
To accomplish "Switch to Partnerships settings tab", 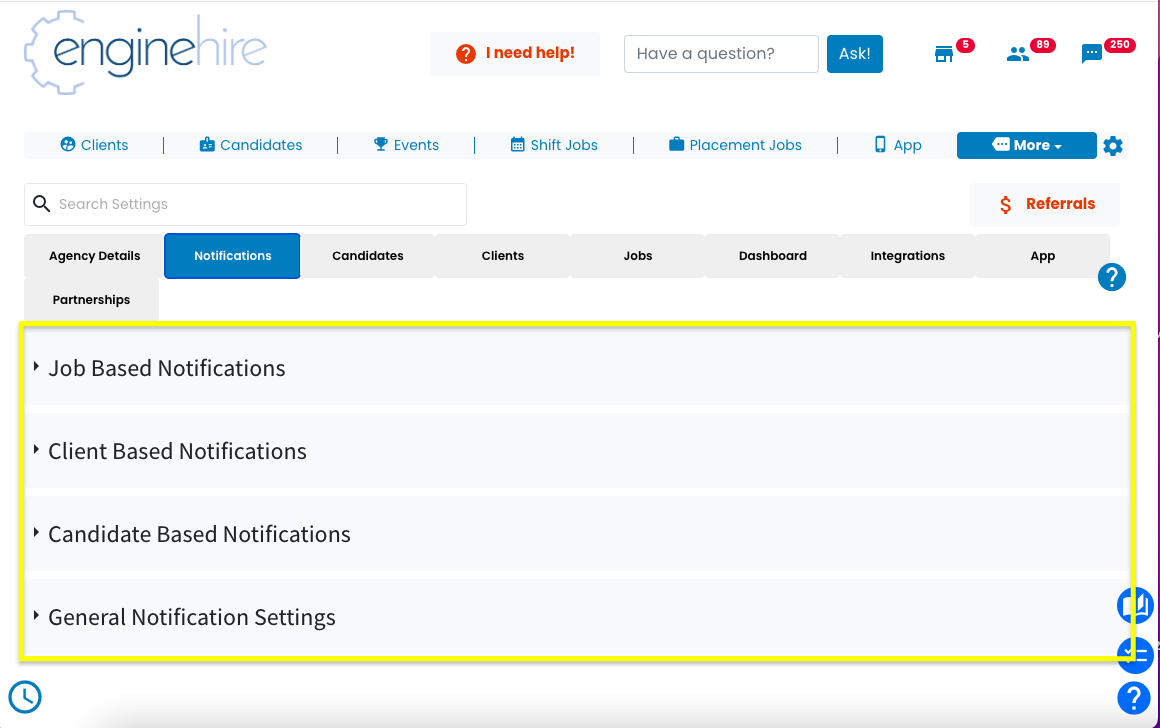I will coord(91,300).
